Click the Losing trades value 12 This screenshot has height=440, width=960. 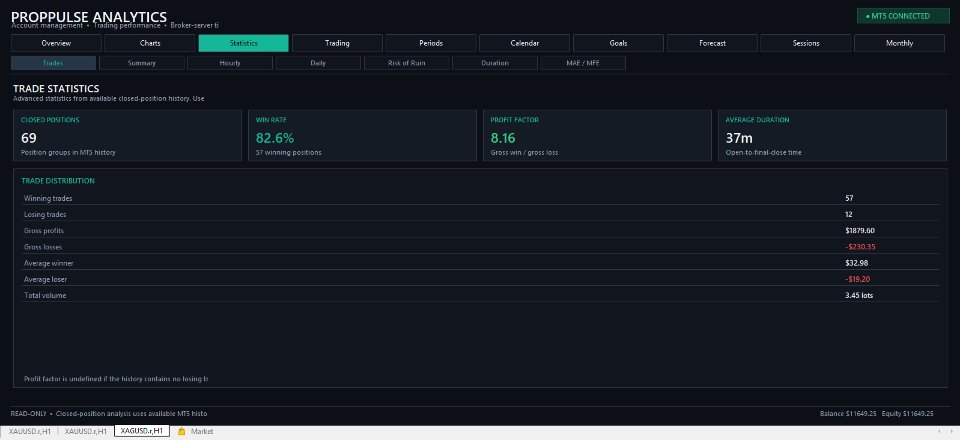849,215
